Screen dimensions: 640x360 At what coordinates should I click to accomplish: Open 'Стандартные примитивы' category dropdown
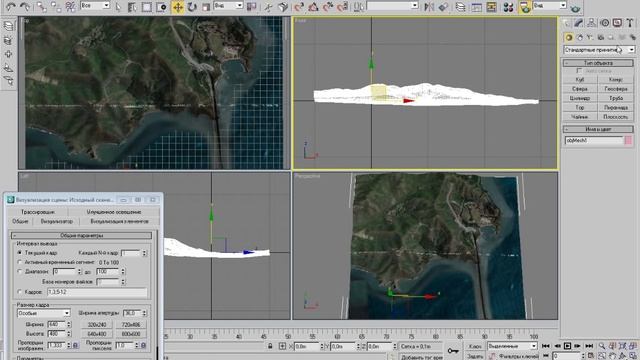point(599,50)
